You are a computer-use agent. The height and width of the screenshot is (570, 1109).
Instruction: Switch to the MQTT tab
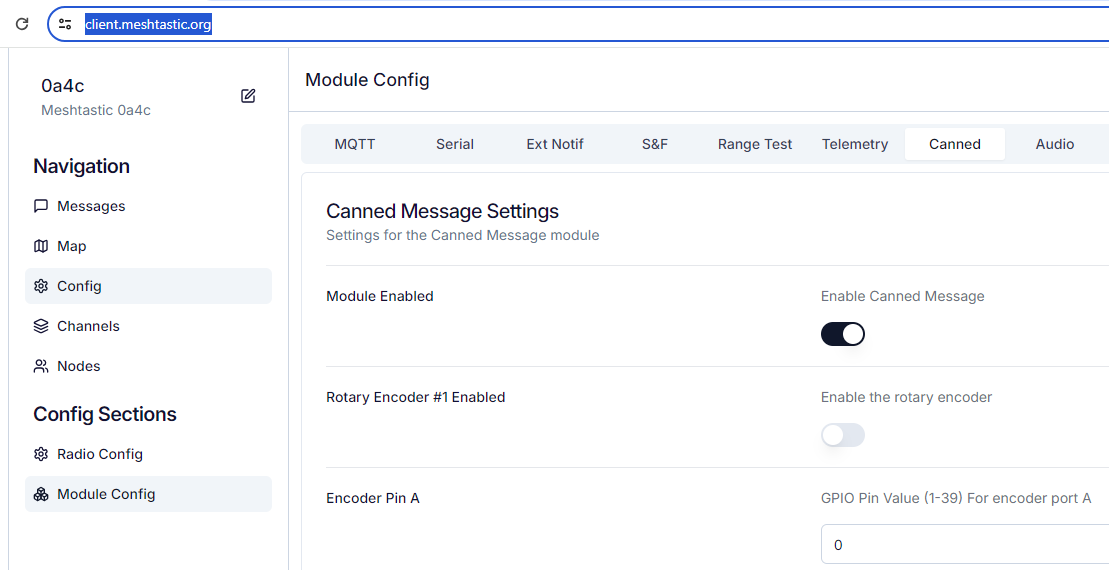point(355,144)
